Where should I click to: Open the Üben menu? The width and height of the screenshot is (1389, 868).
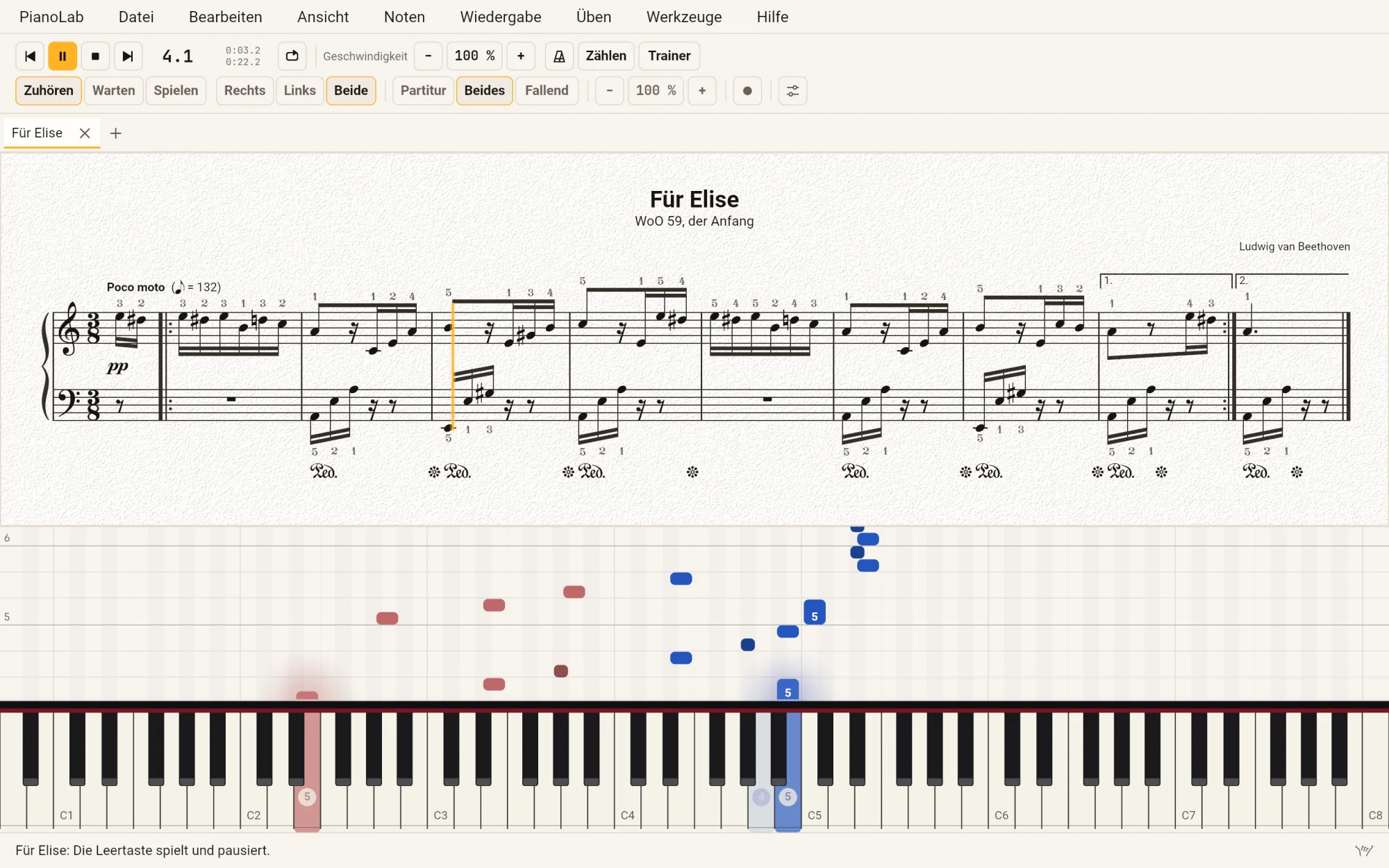[594, 17]
